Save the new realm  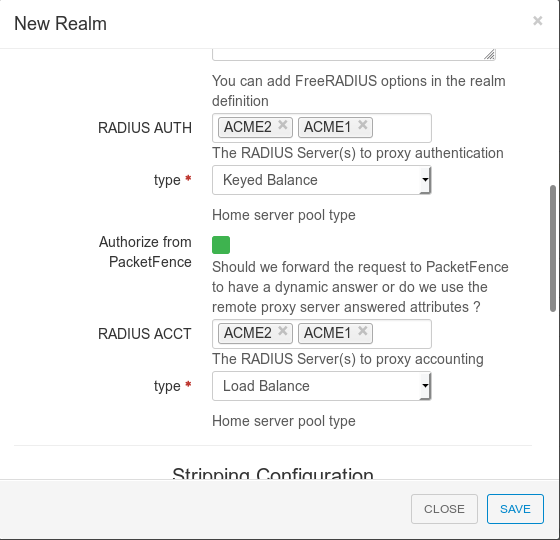[515, 509]
